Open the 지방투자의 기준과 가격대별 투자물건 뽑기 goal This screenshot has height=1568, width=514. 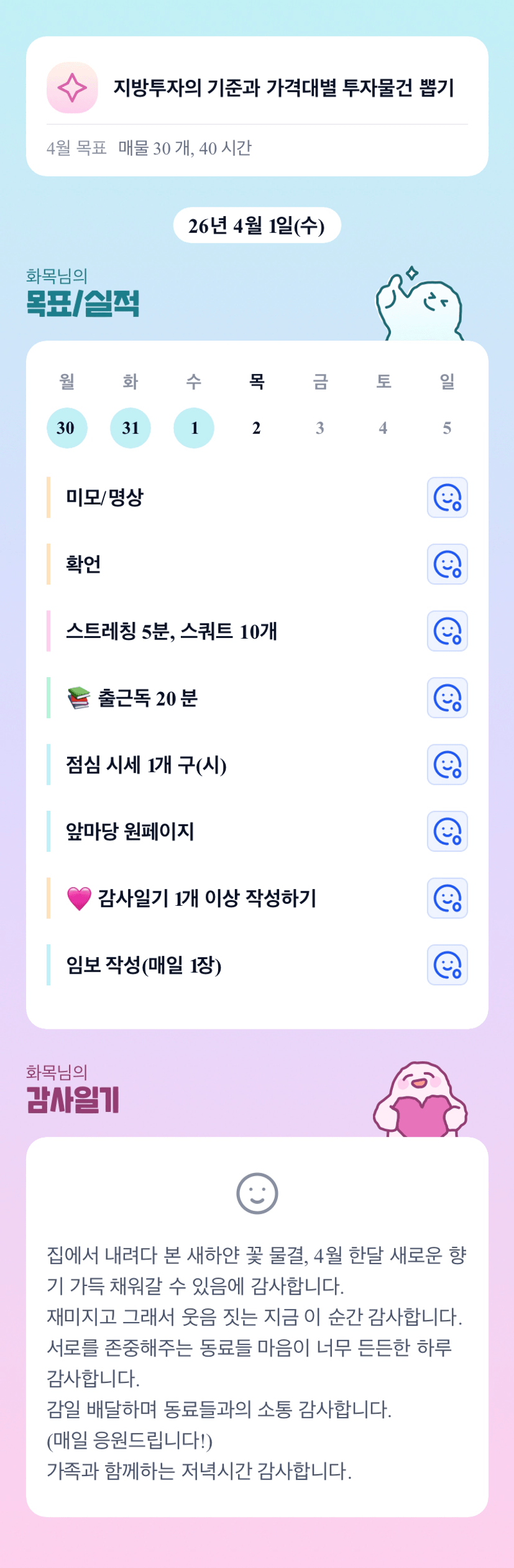pyautogui.click(x=283, y=88)
